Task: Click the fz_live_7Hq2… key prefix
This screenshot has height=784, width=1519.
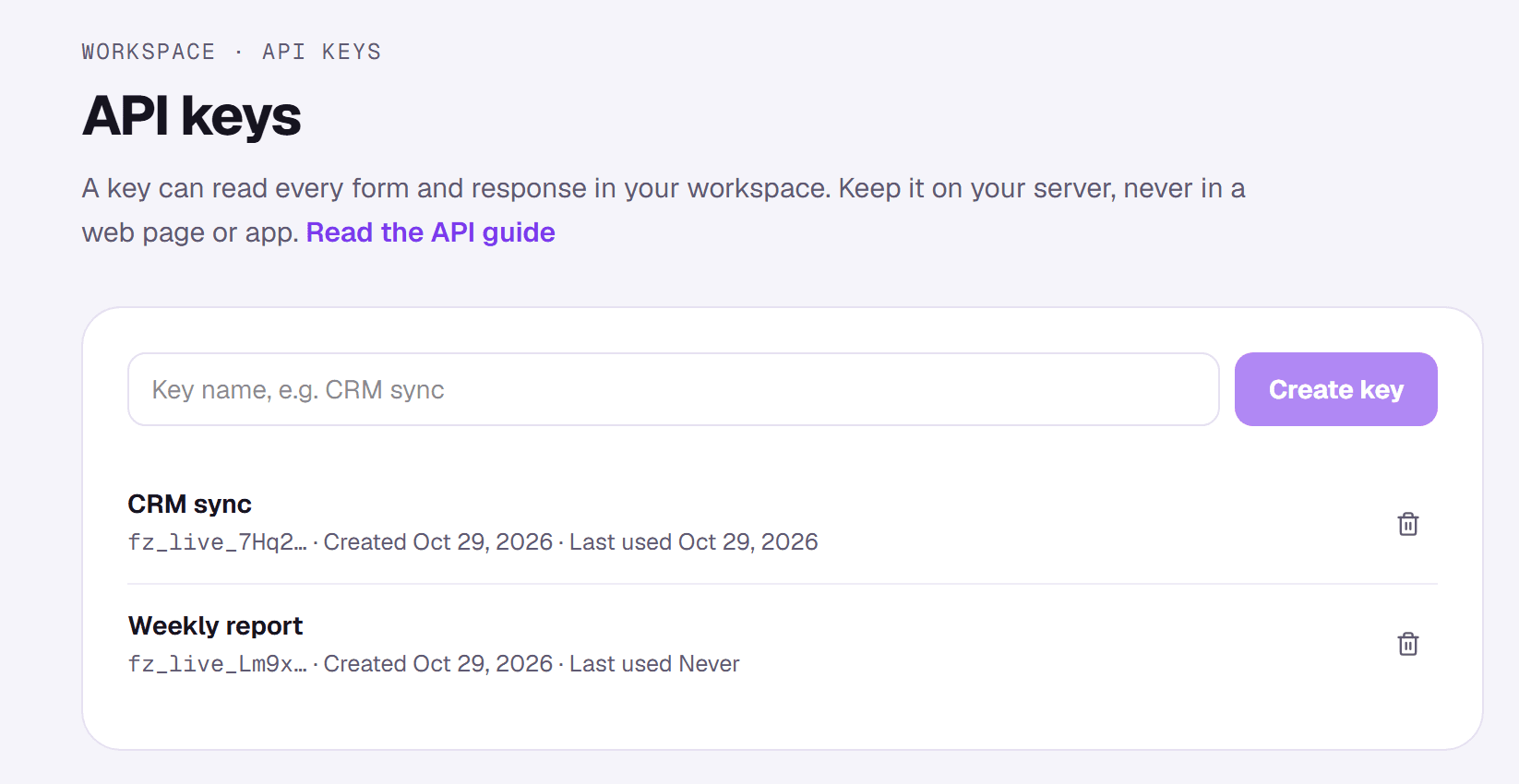Action: tap(218, 542)
